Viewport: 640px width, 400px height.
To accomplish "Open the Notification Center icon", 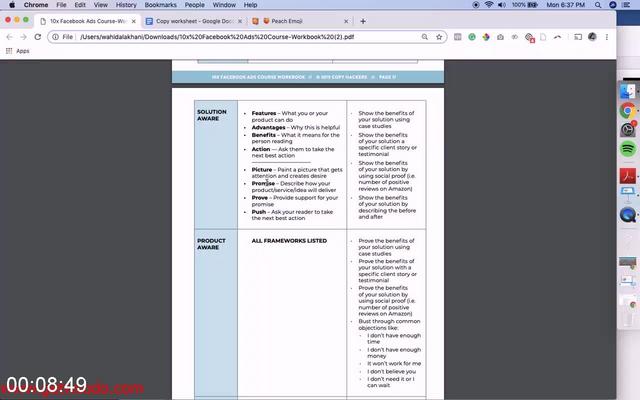I will tap(627, 5).
